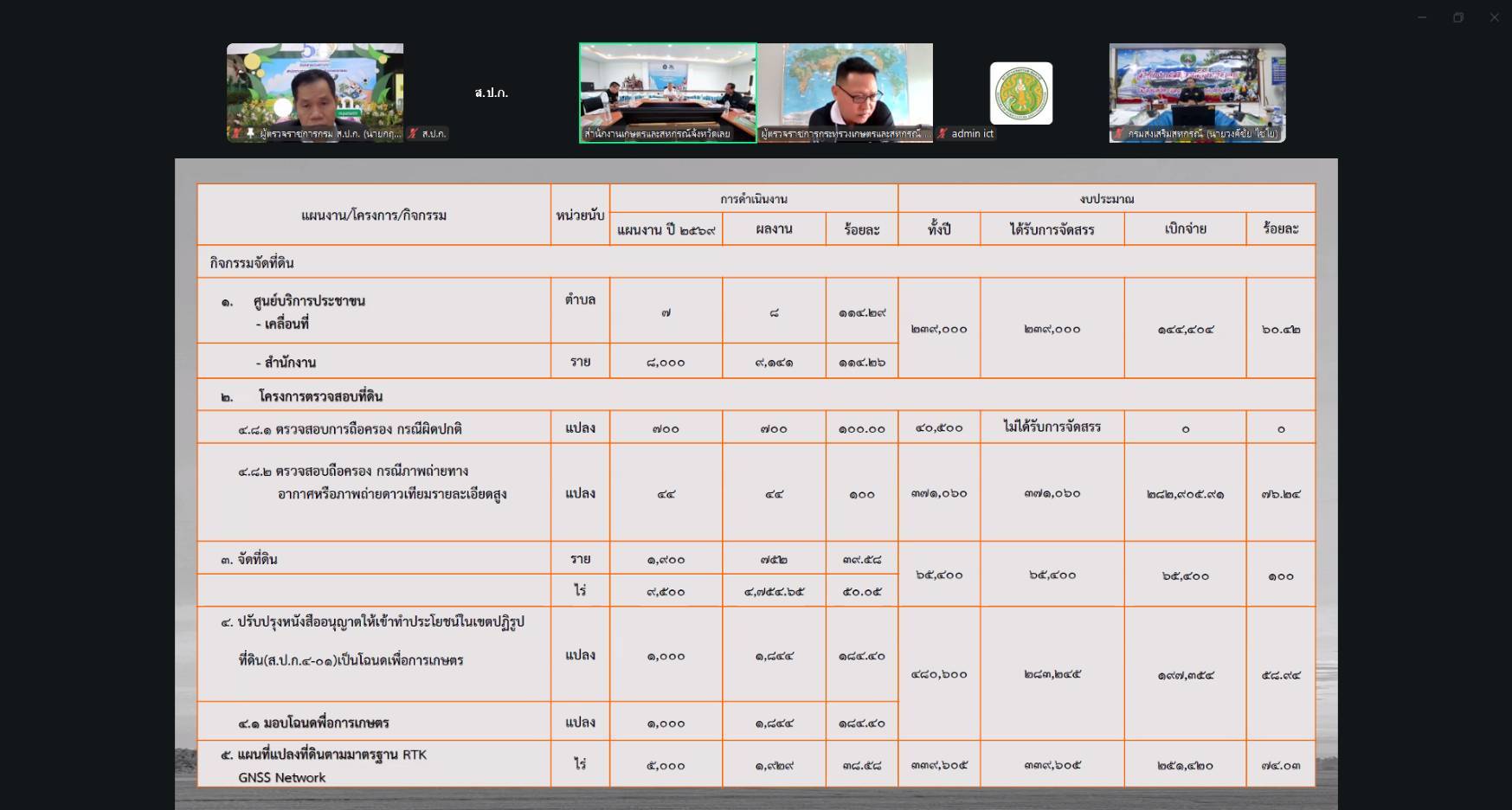The height and width of the screenshot is (810, 1512).
Task: Click the admin ict green emblem avatar
Action: [x=1021, y=93]
